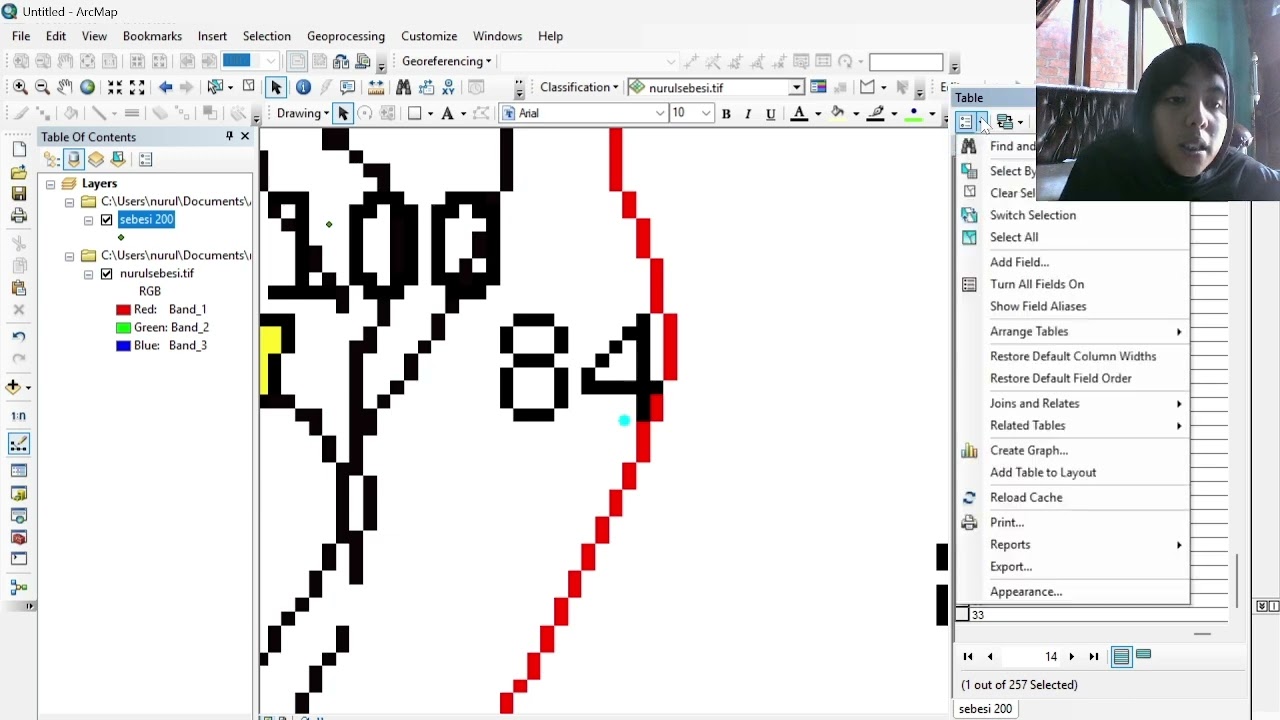Screen dimensions: 1280x720
Task: Select the Zoom Out tool
Action: (42, 87)
